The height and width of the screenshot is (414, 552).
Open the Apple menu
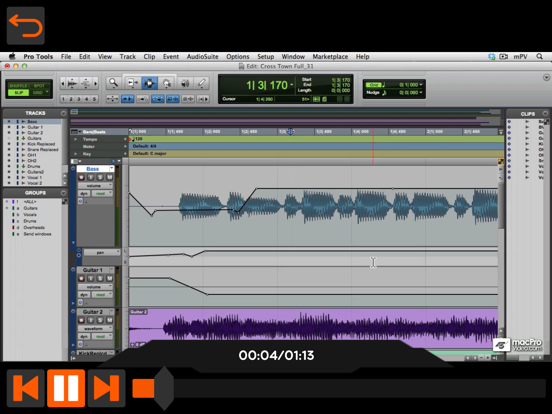coord(12,57)
